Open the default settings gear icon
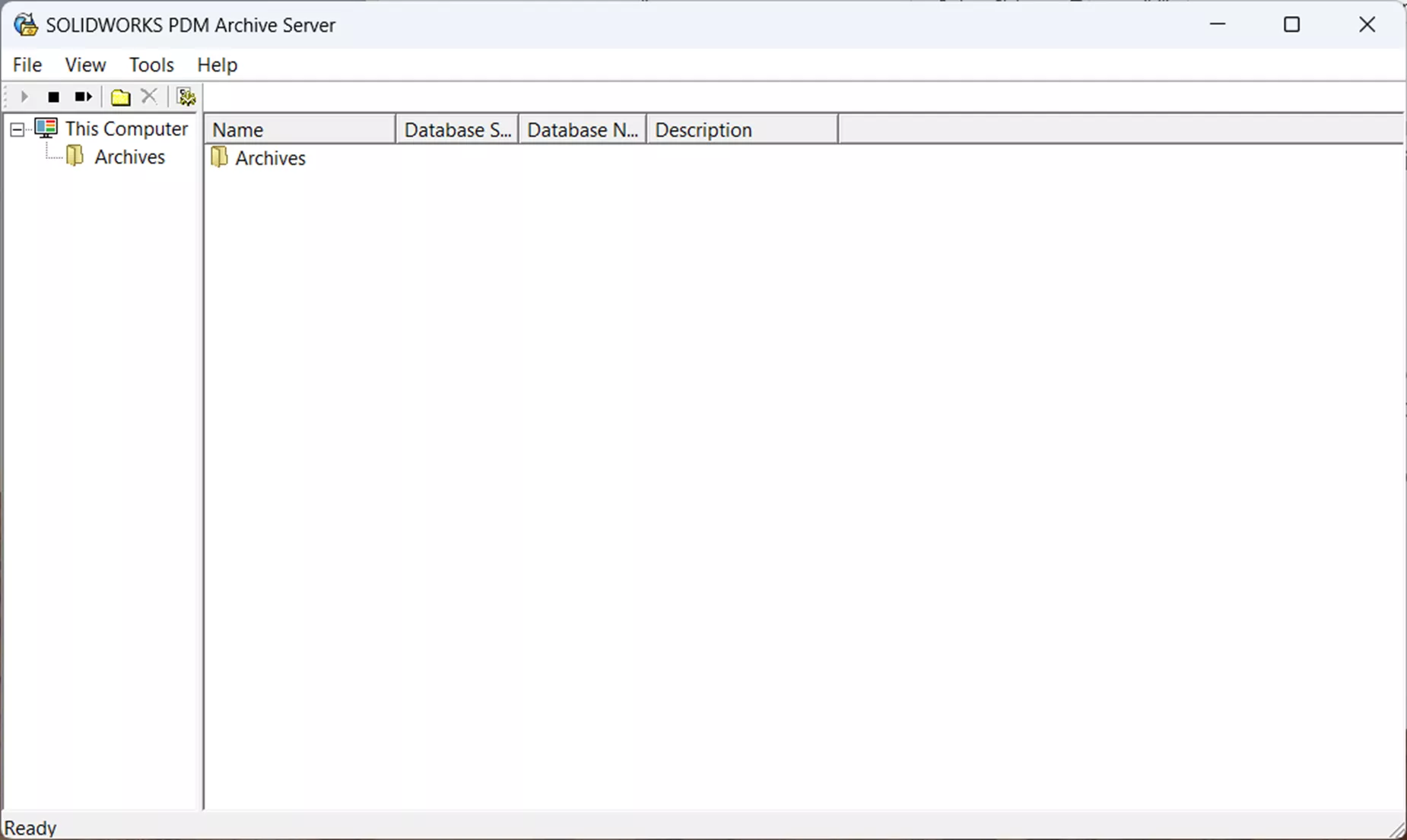Viewport: 1407px width, 840px height. click(185, 96)
